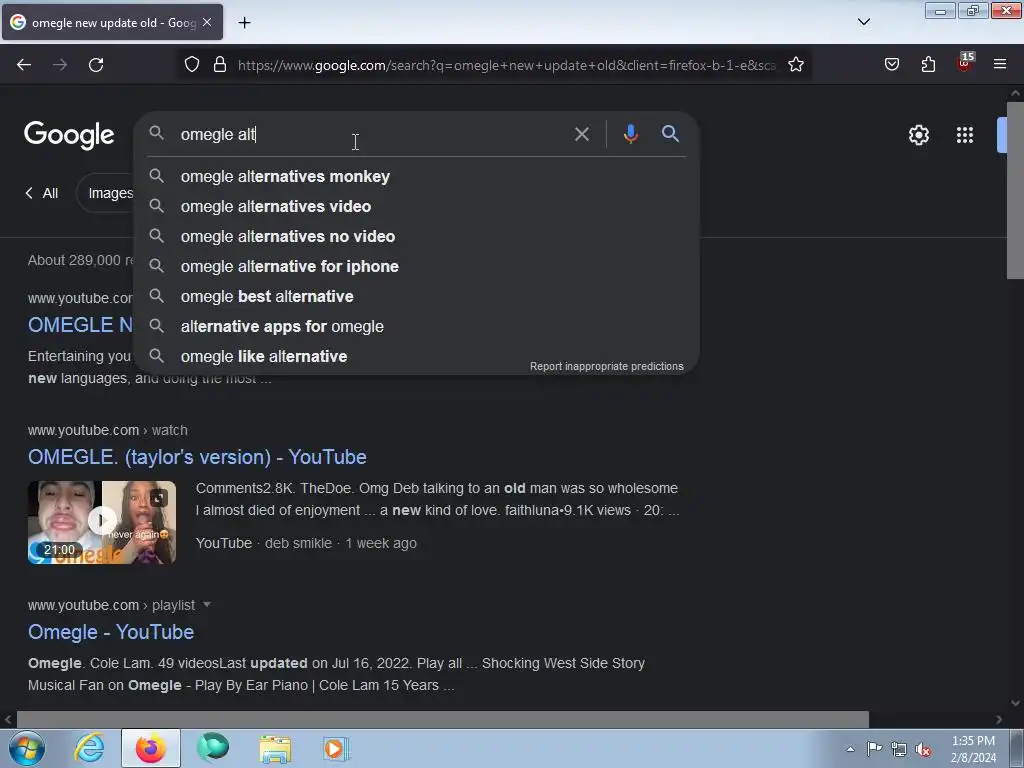Open Omegle - YouTube playlist result
The width and height of the screenshot is (1024, 768).
point(111,632)
